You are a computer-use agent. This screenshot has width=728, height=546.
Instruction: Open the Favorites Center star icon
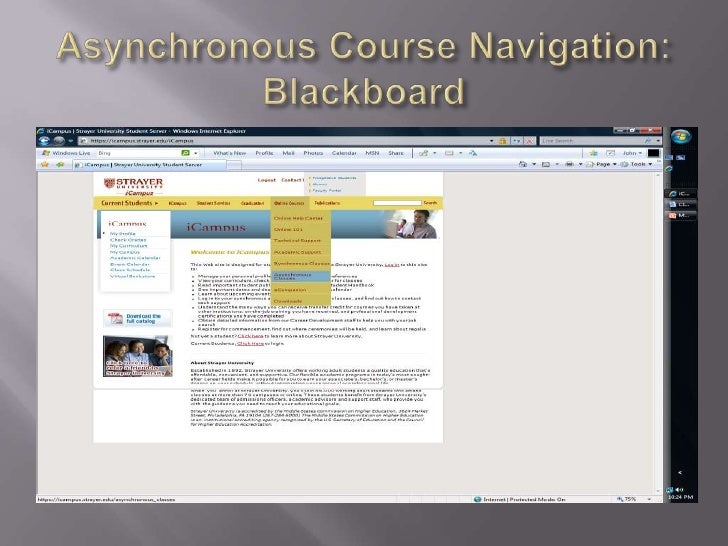(x=45, y=164)
